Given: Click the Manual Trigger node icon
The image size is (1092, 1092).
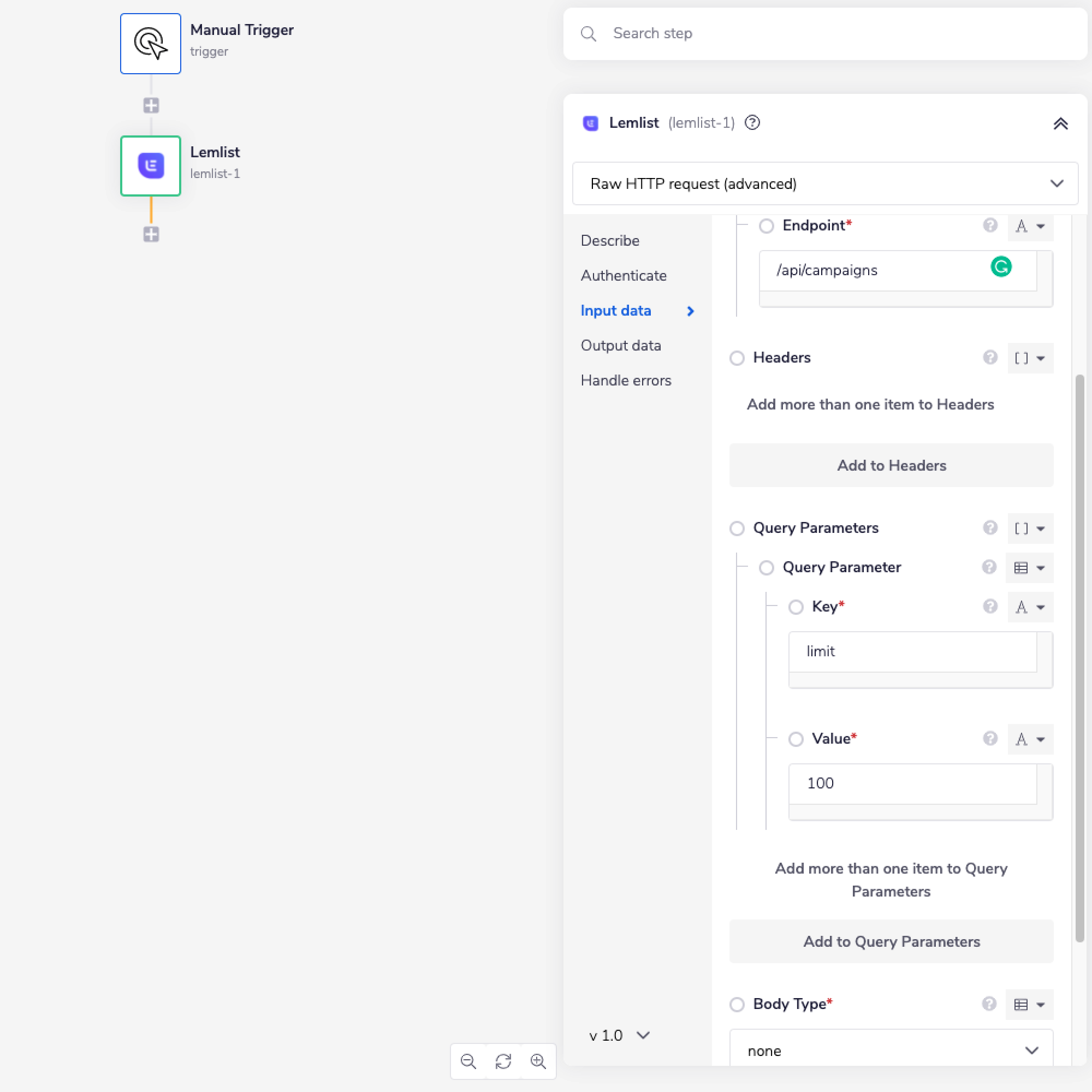Looking at the screenshot, I should (x=150, y=44).
